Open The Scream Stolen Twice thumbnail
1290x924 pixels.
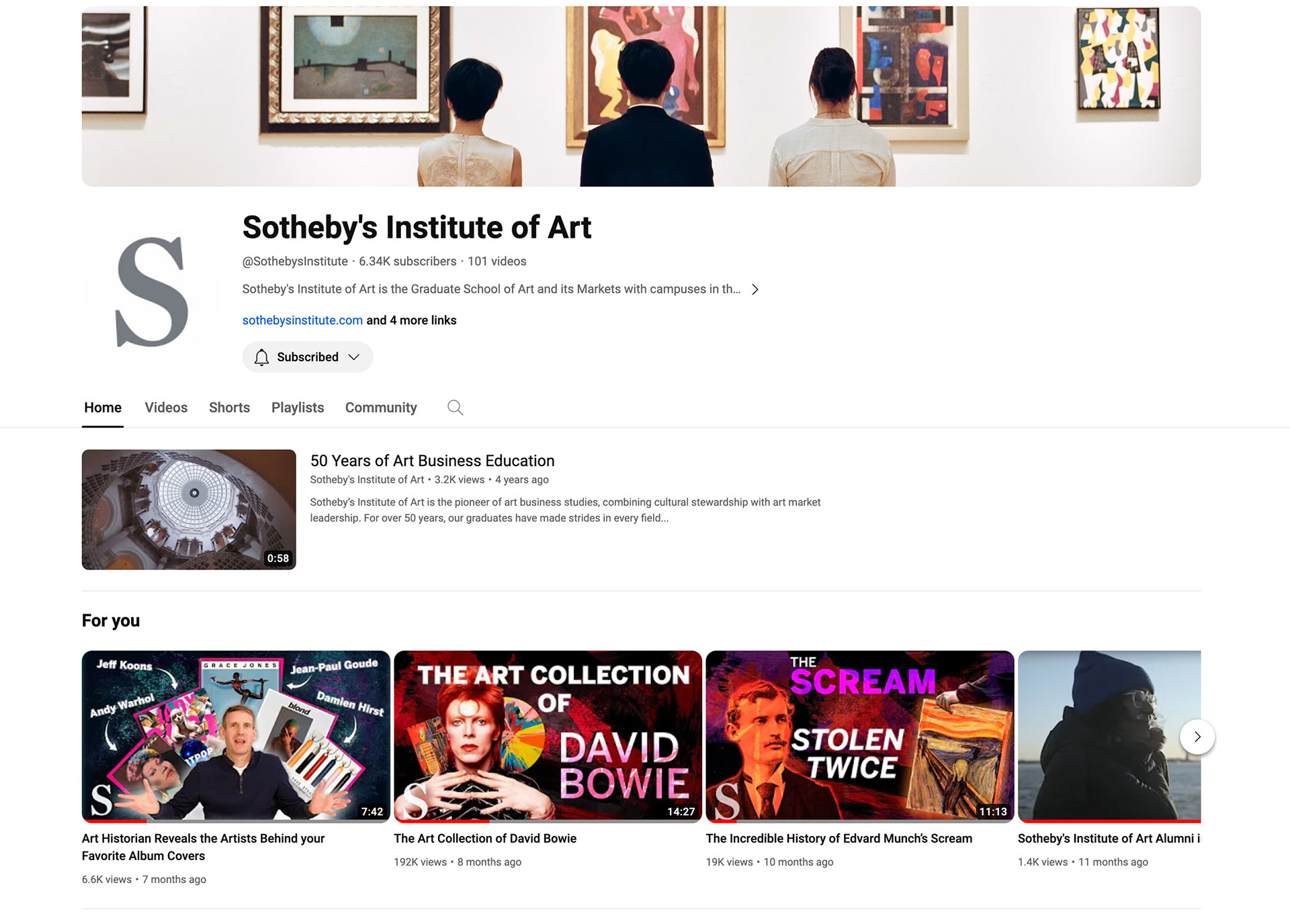pos(860,736)
